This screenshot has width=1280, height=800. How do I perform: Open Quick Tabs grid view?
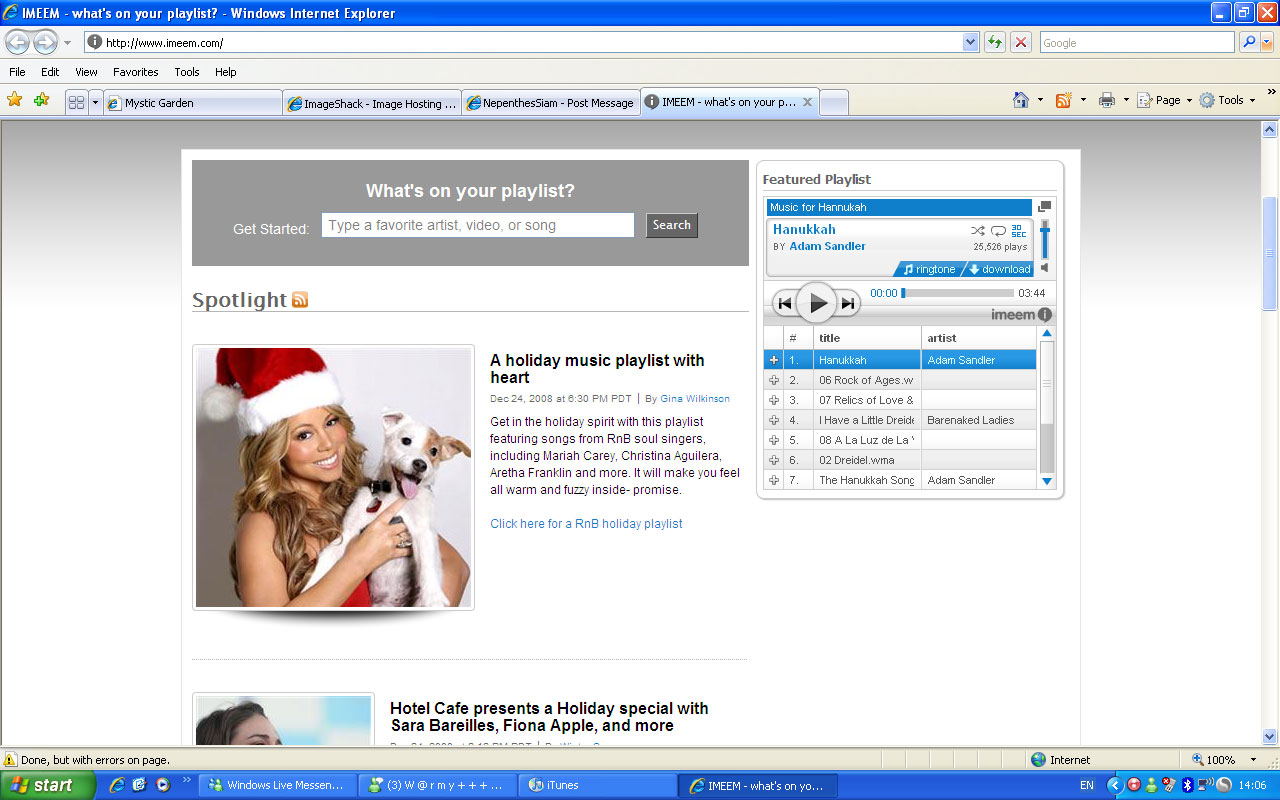(x=76, y=102)
